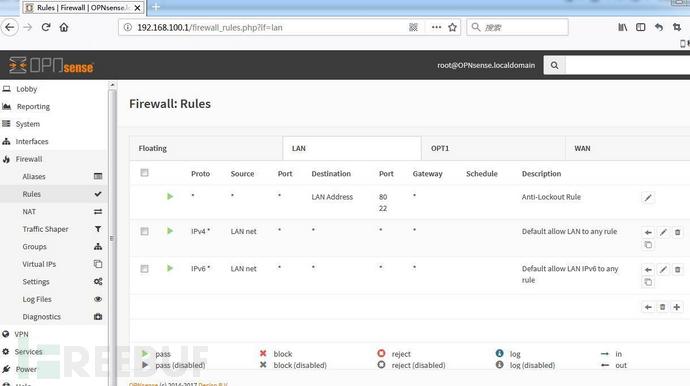This screenshot has width=690, height=386.
Task: Delete selected rules using bottom trash icon
Action: point(662,307)
